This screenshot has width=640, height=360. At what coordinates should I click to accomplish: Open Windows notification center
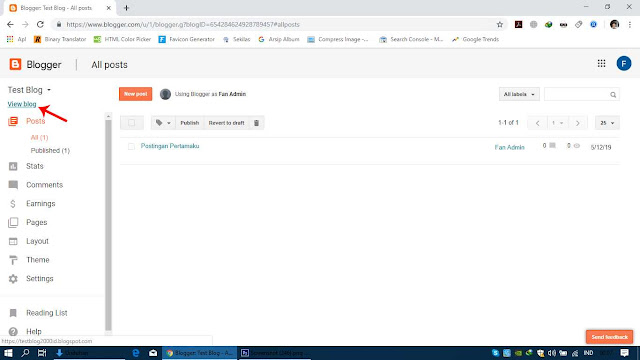[624, 353]
